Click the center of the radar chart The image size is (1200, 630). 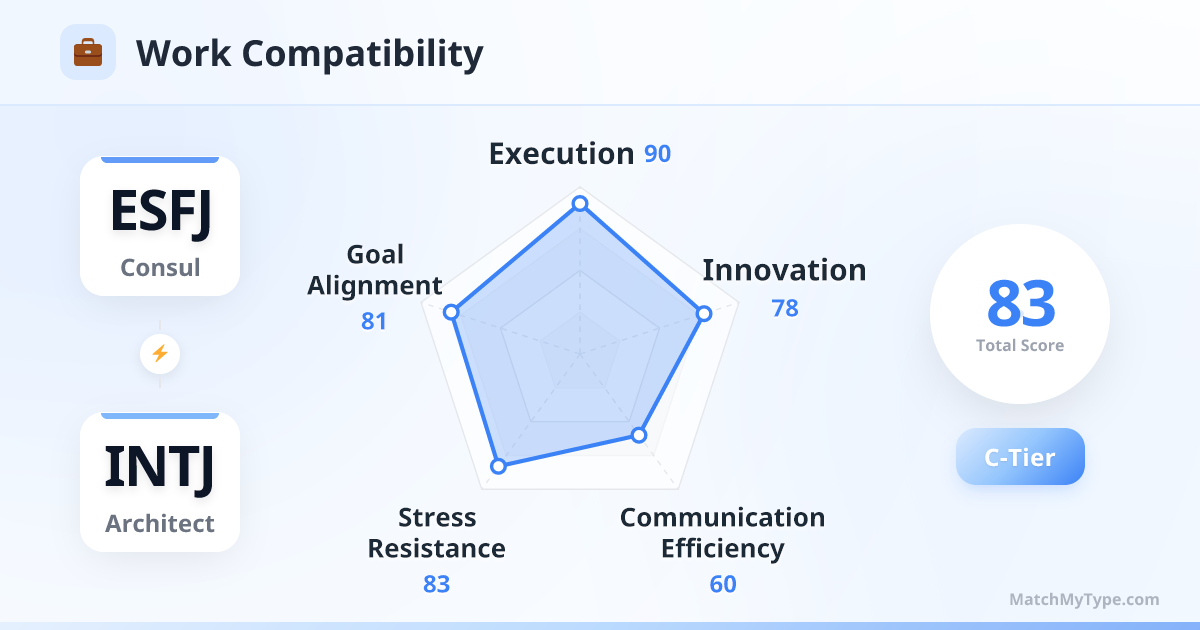(579, 353)
